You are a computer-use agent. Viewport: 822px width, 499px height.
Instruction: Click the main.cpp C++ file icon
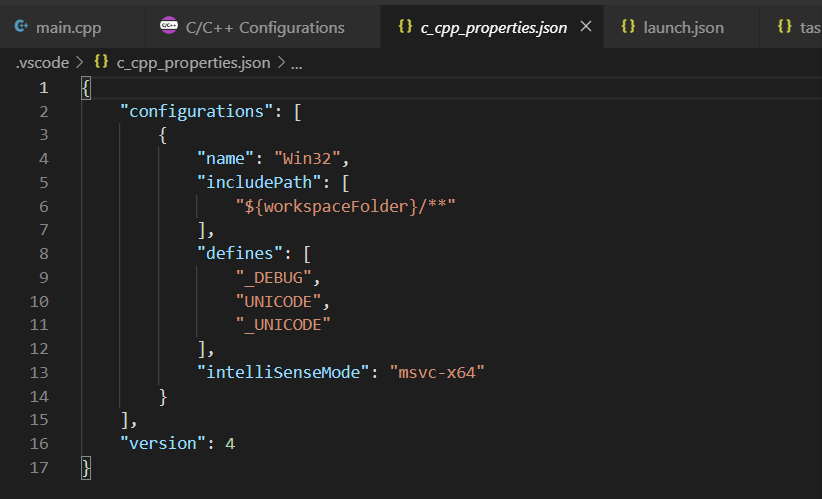pos(21,26)
